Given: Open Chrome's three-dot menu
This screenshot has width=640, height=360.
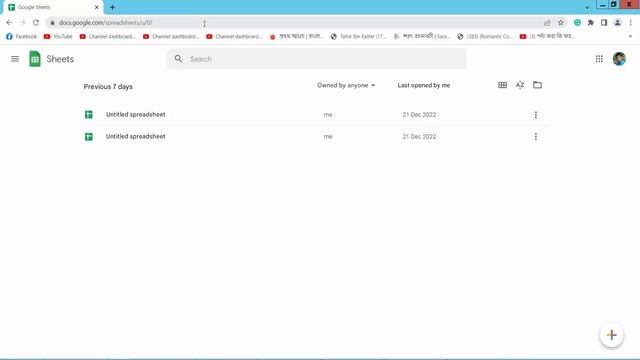Looking at the screenshot, I should point(631,23).
